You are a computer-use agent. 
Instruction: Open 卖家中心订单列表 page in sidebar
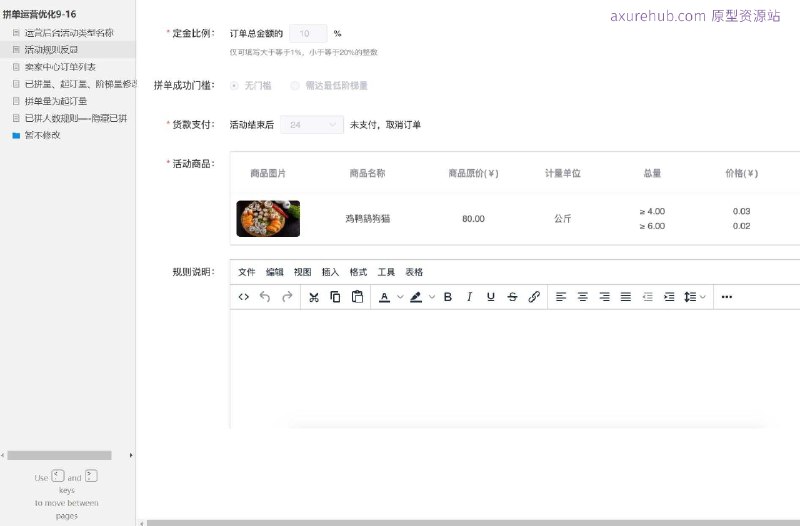click(x=60, y=67)
